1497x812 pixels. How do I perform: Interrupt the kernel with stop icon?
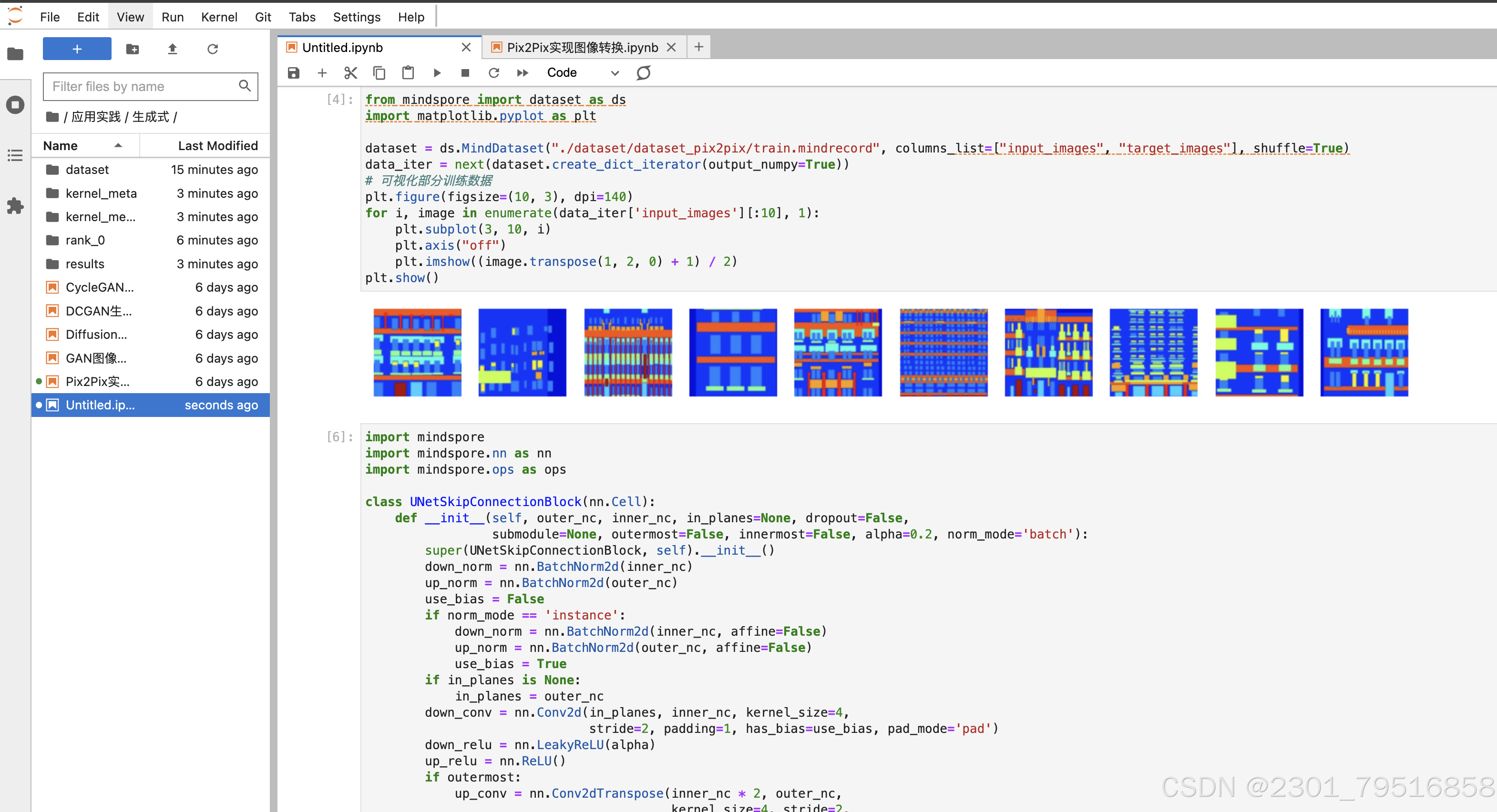[465, 72]
